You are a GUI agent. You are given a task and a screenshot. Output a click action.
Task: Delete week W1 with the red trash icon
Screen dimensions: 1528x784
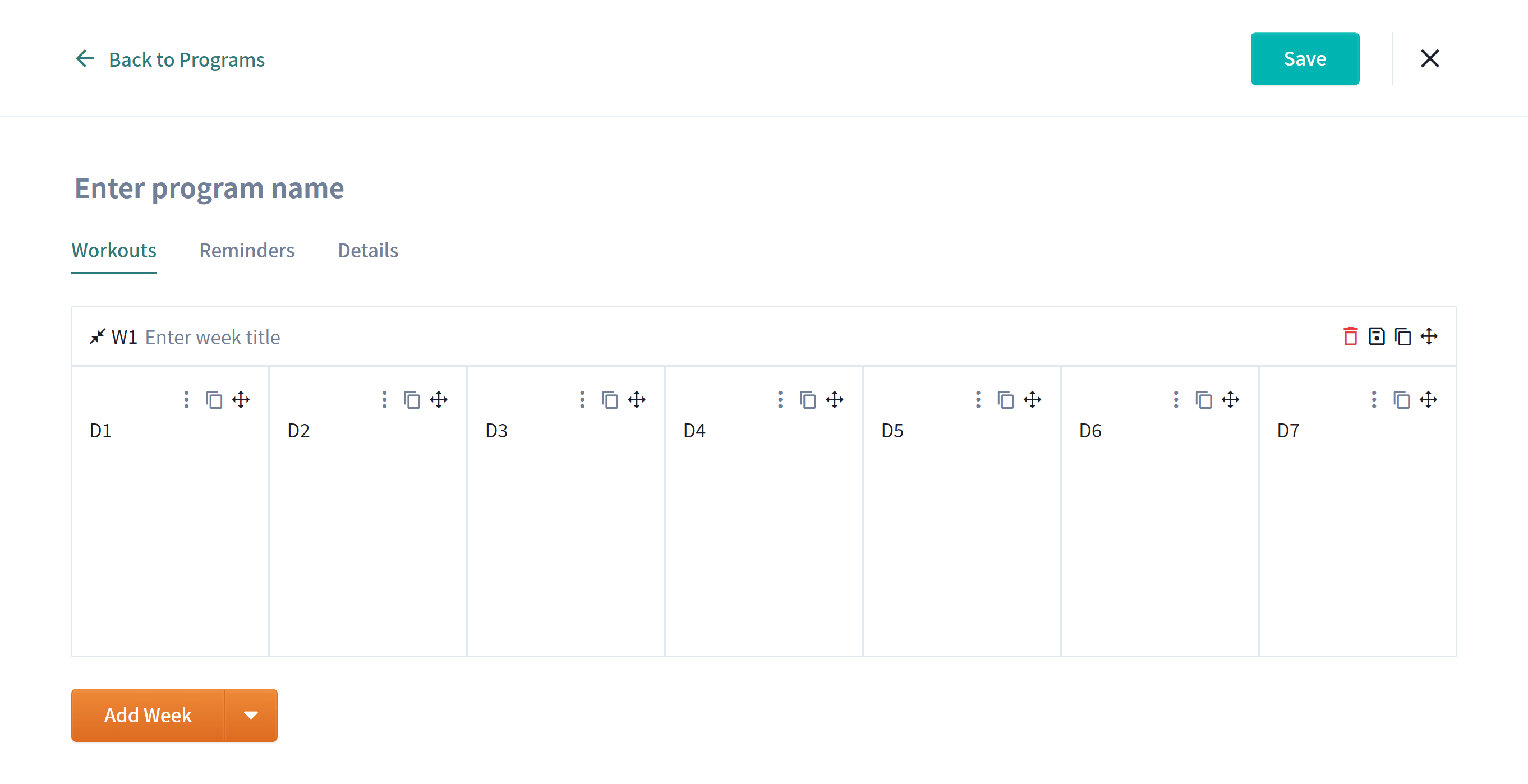click(x=1350, y=336)
